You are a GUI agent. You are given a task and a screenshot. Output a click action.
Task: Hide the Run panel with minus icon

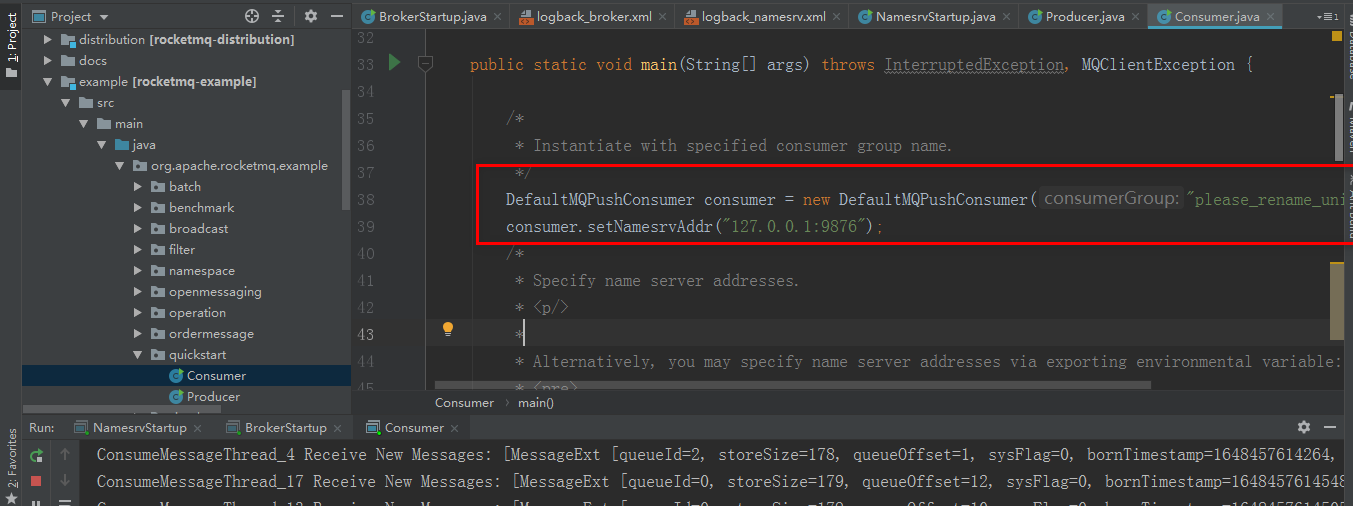[x=1332, y=427]
